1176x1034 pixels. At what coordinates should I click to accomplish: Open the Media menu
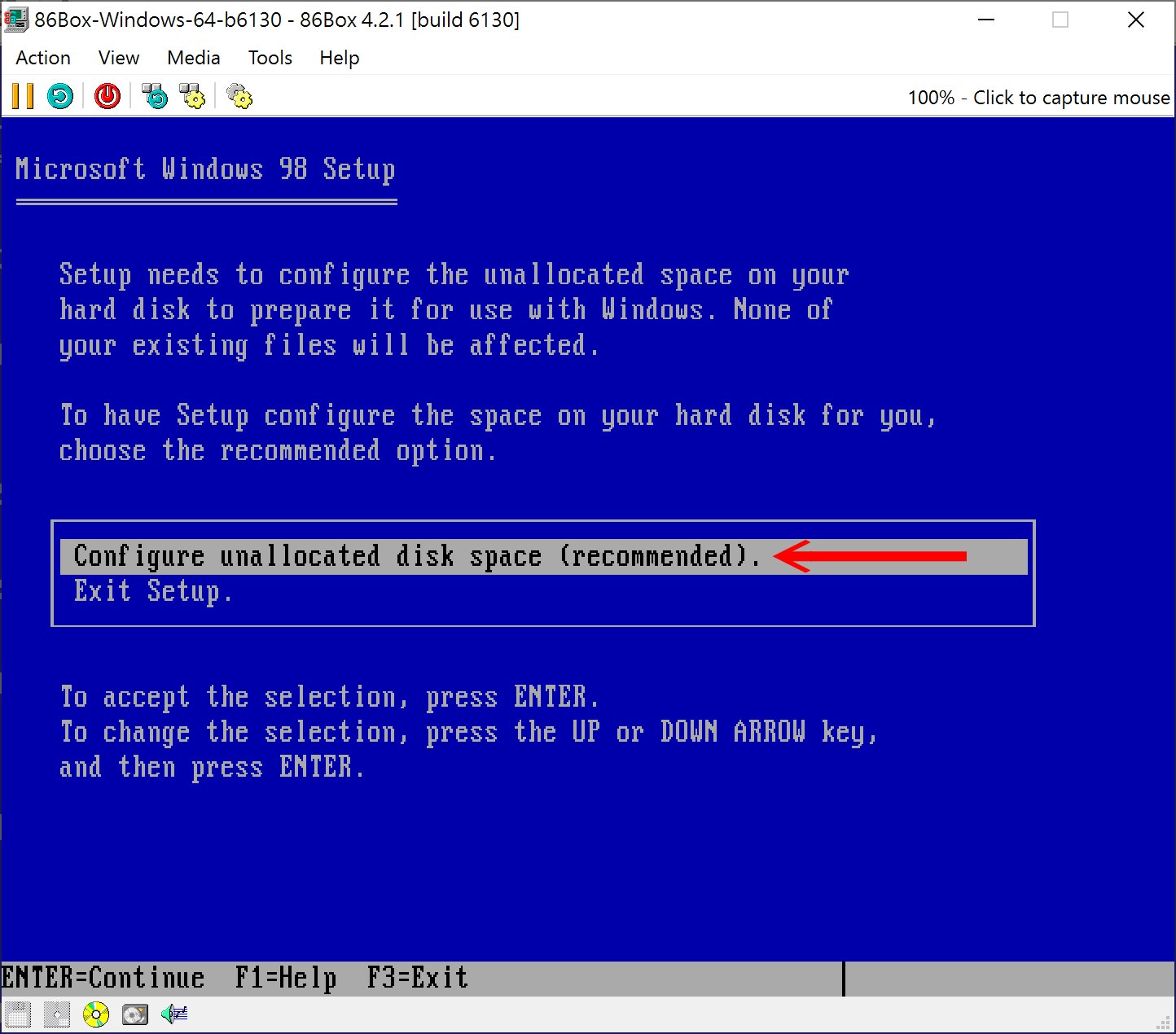tap(194, 58)
